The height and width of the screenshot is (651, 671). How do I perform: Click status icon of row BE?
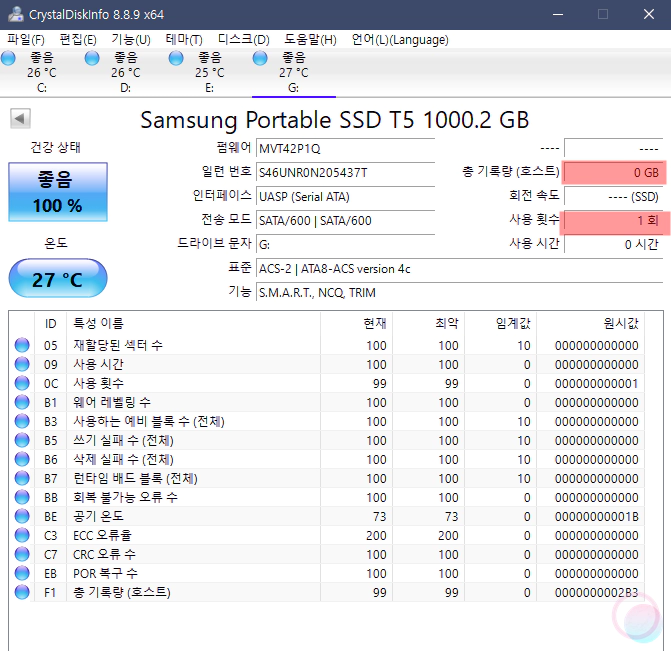click(x=22, y=516)
